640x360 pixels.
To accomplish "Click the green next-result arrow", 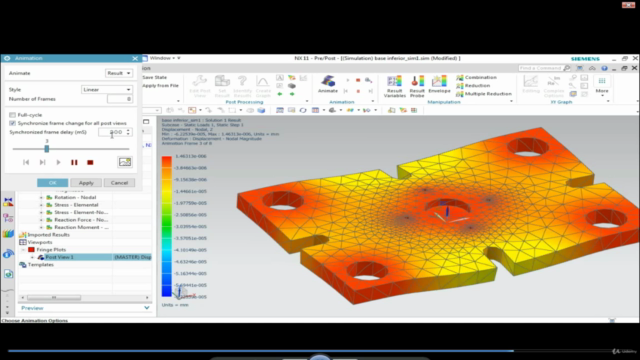I will pos(292,94).
